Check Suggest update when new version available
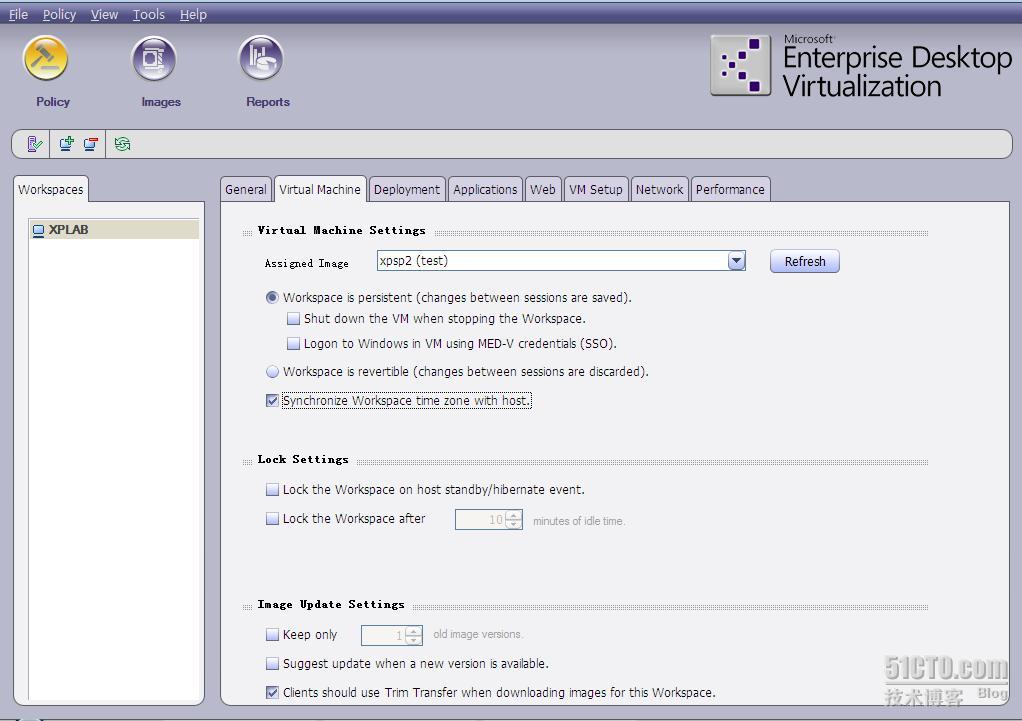The image size is (1022, 721). (272, 664)
